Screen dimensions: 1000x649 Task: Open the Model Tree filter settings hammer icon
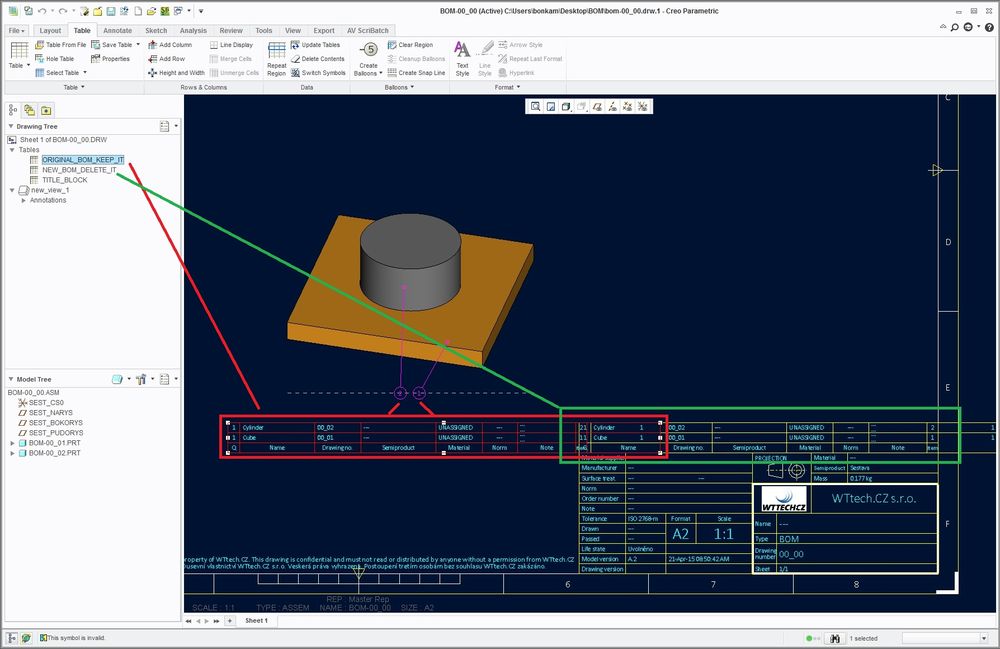click(x=141, y=379)
